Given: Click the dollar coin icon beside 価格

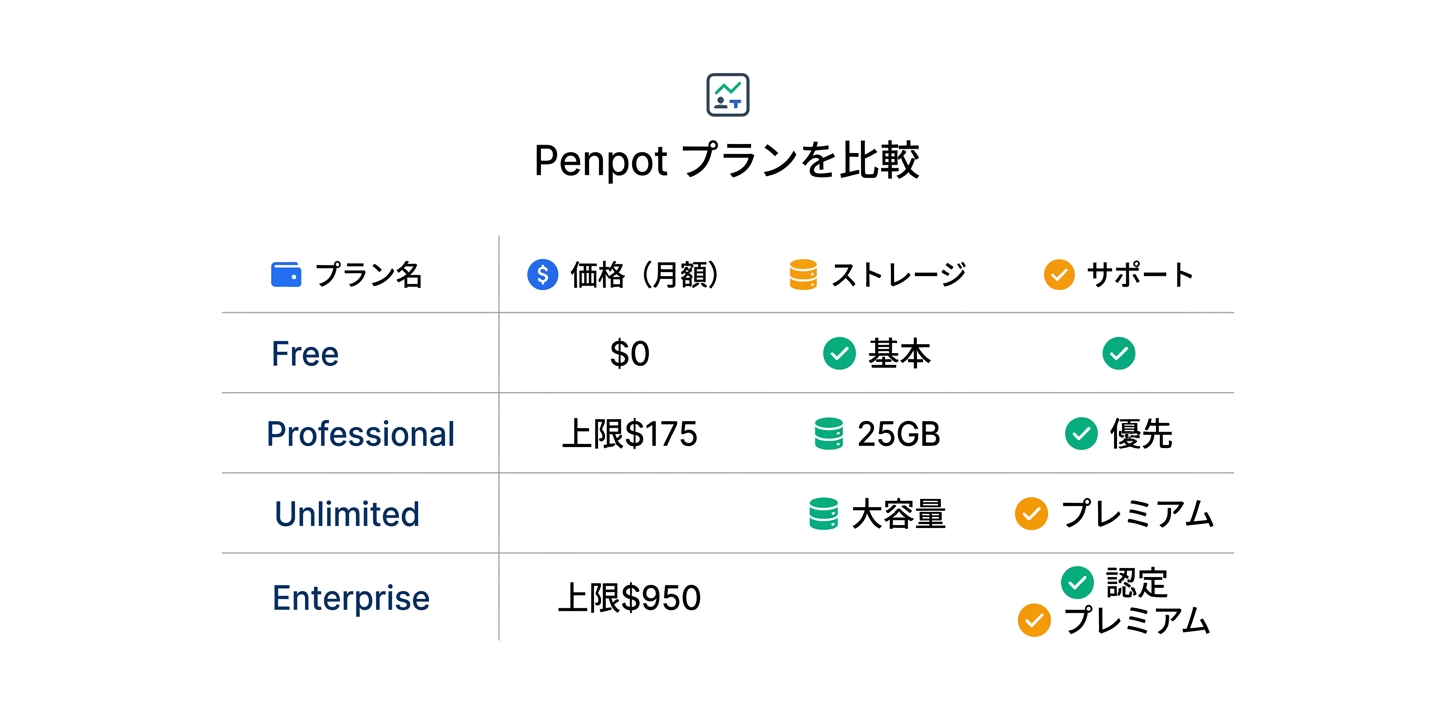Looking at the screenshot, I should click(542, 274).
